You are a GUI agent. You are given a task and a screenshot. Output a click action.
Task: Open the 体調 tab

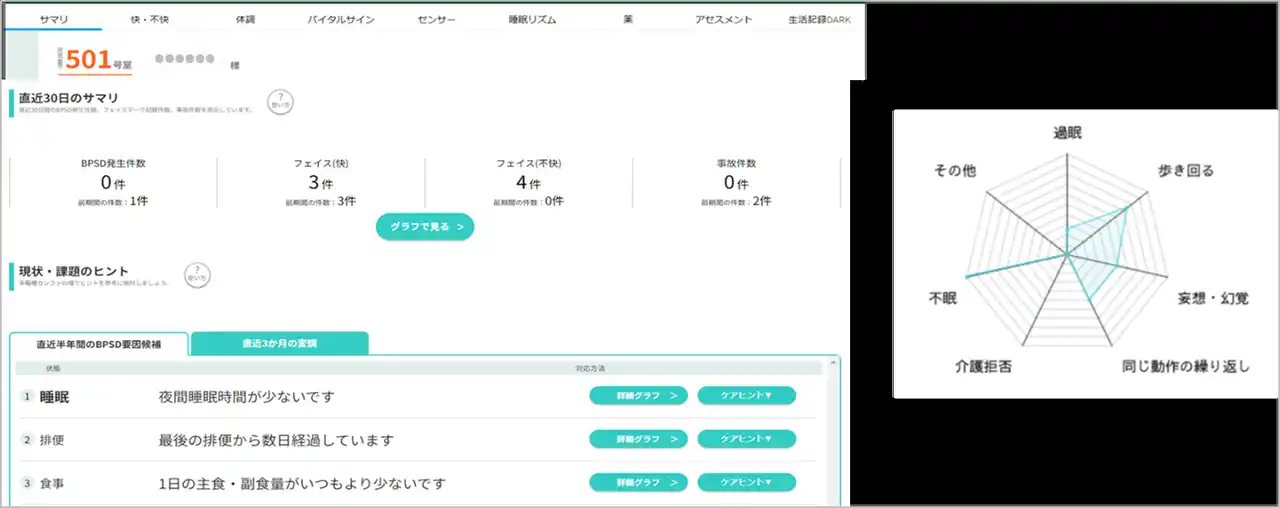tap(246, 19)
